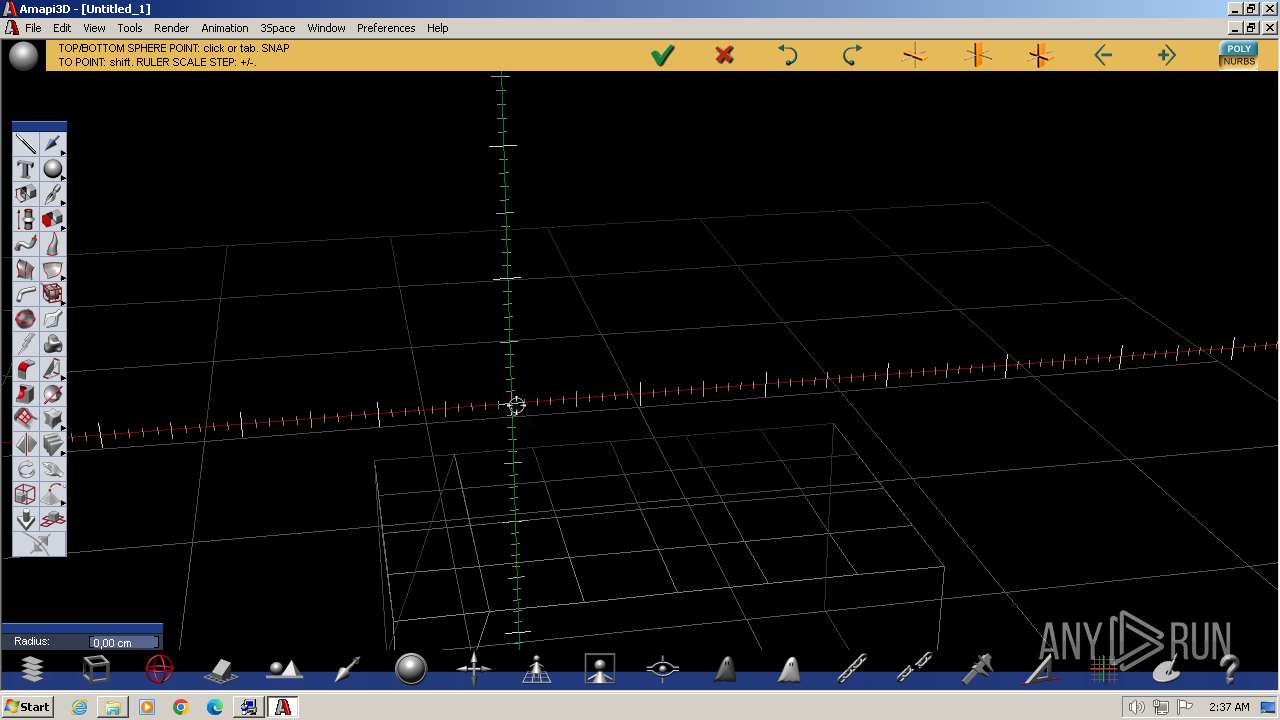Click the shaded sphere icon in the bottom bar
This screenshot has height=720, width=1280.
point(411,669)
